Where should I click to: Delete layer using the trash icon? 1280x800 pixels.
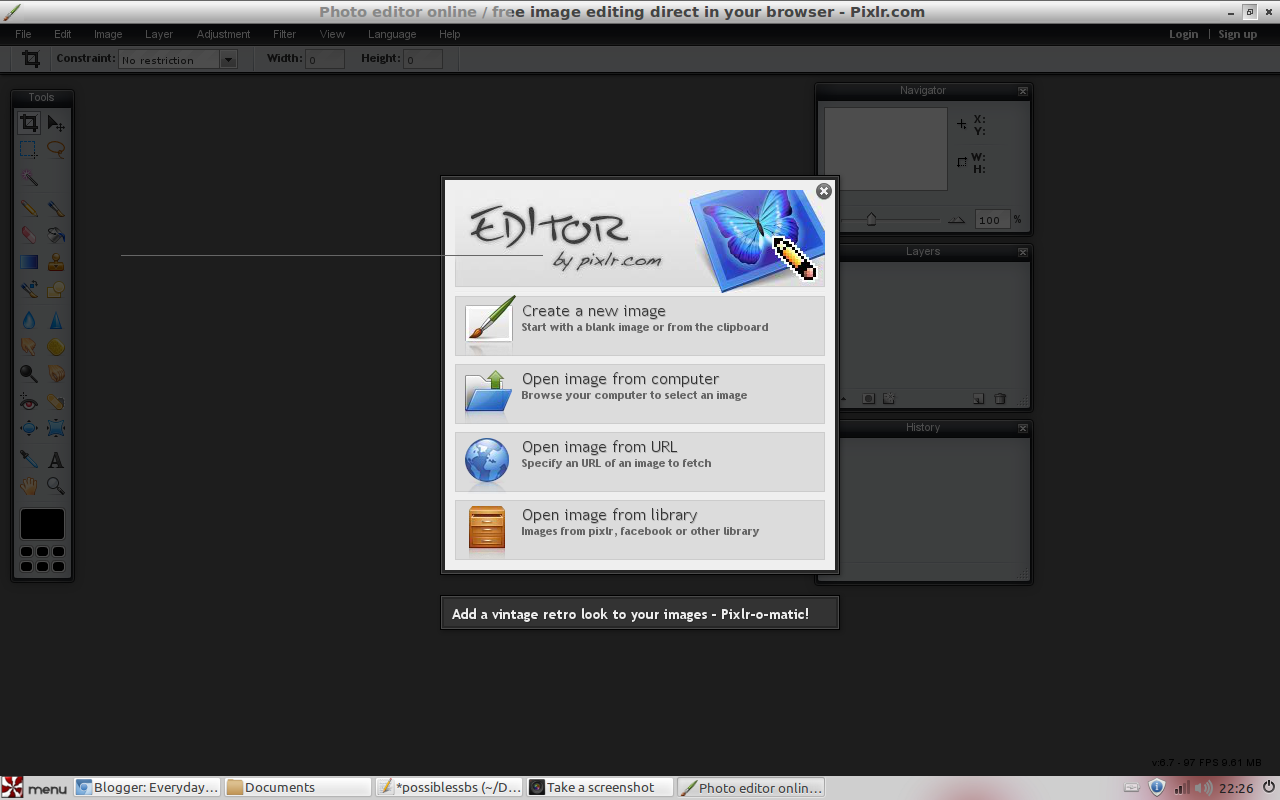(1000, 399)
